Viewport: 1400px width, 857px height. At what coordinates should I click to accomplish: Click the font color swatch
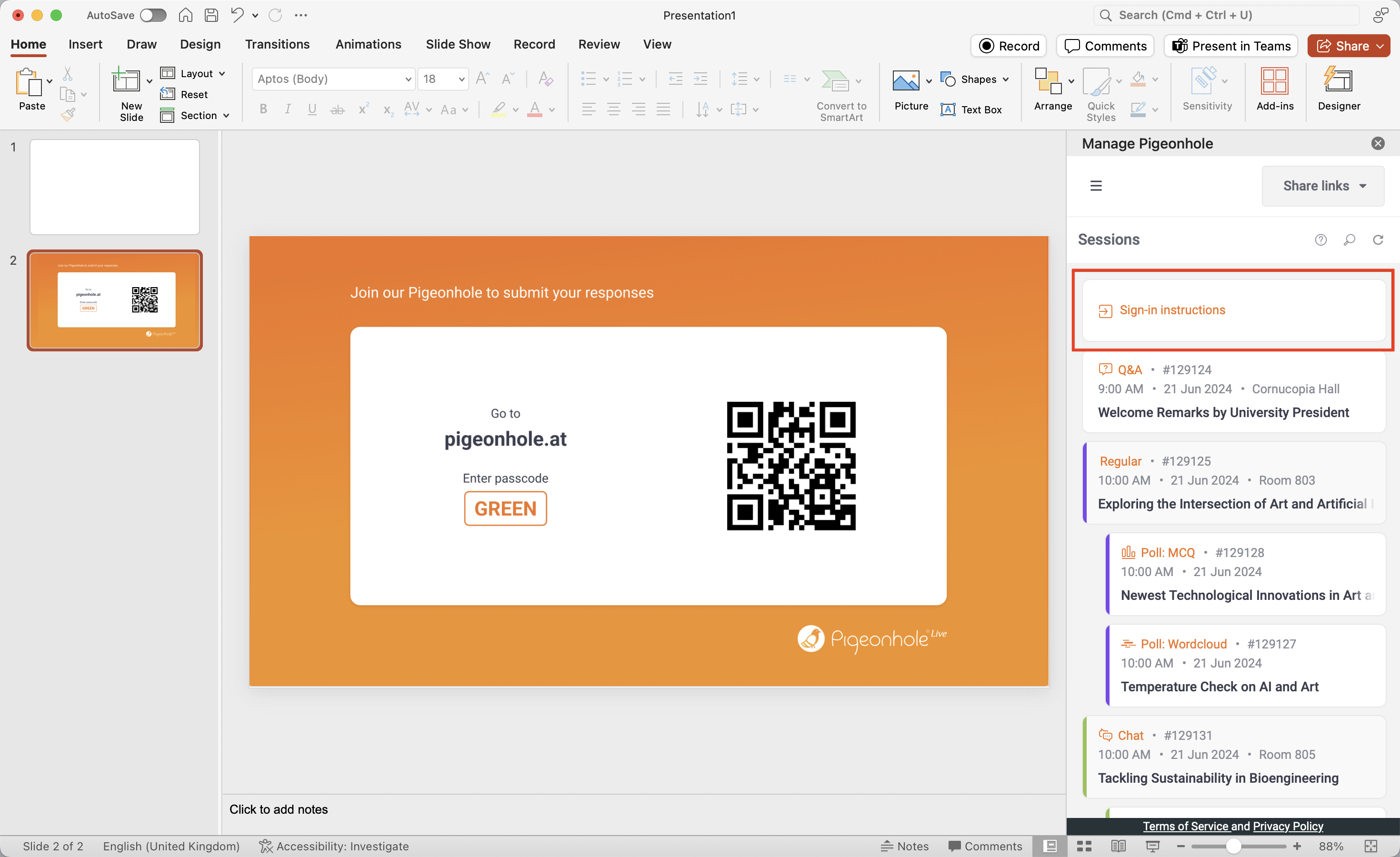pos(535,109)
